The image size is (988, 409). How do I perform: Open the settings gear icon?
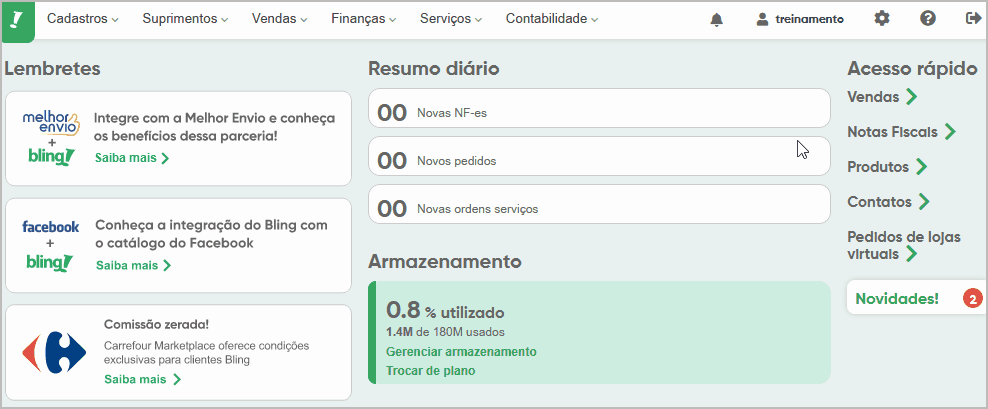point(882,19)
